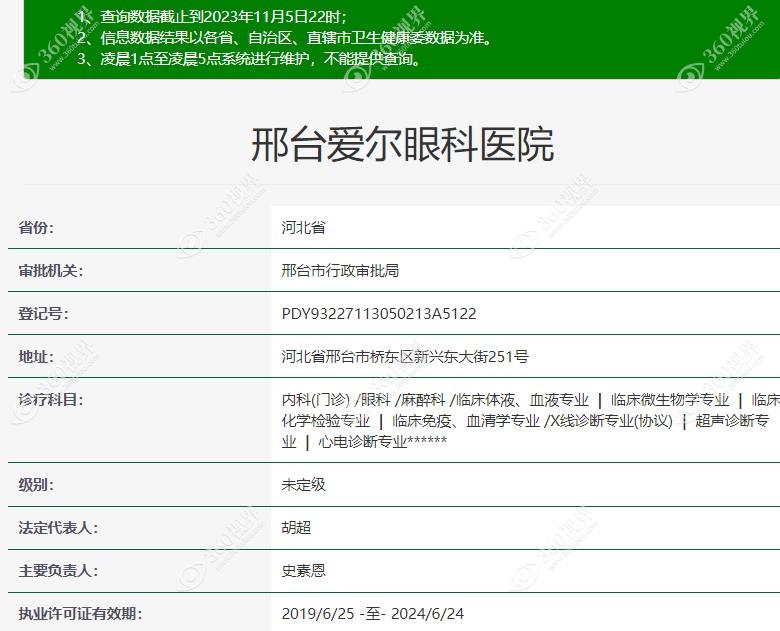Select the 法定代表人 label
This screenshot has height=631, width=780.
(x=58, y=527)
